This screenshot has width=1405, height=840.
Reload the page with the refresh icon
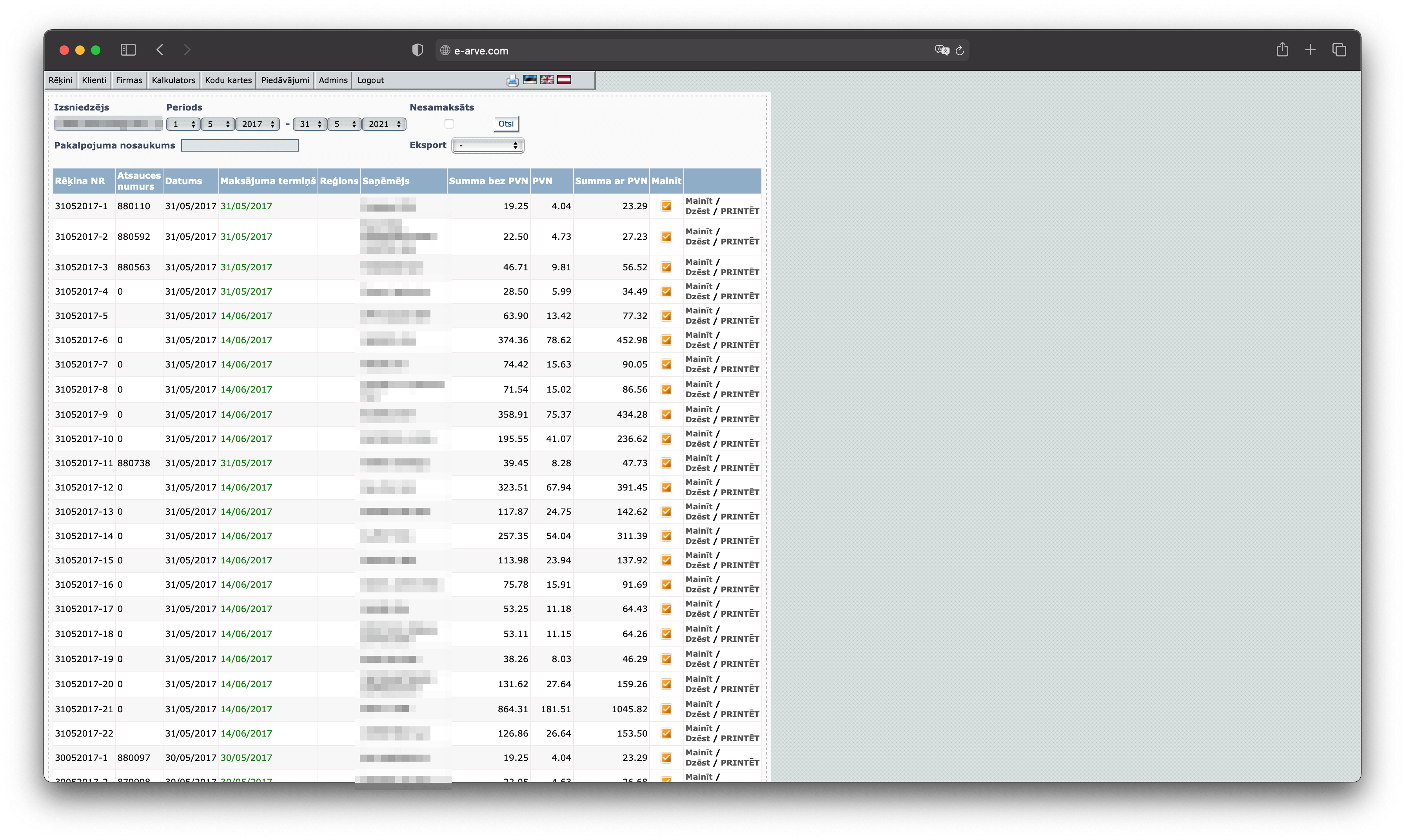pyautogui.click(x=959, y=51)
